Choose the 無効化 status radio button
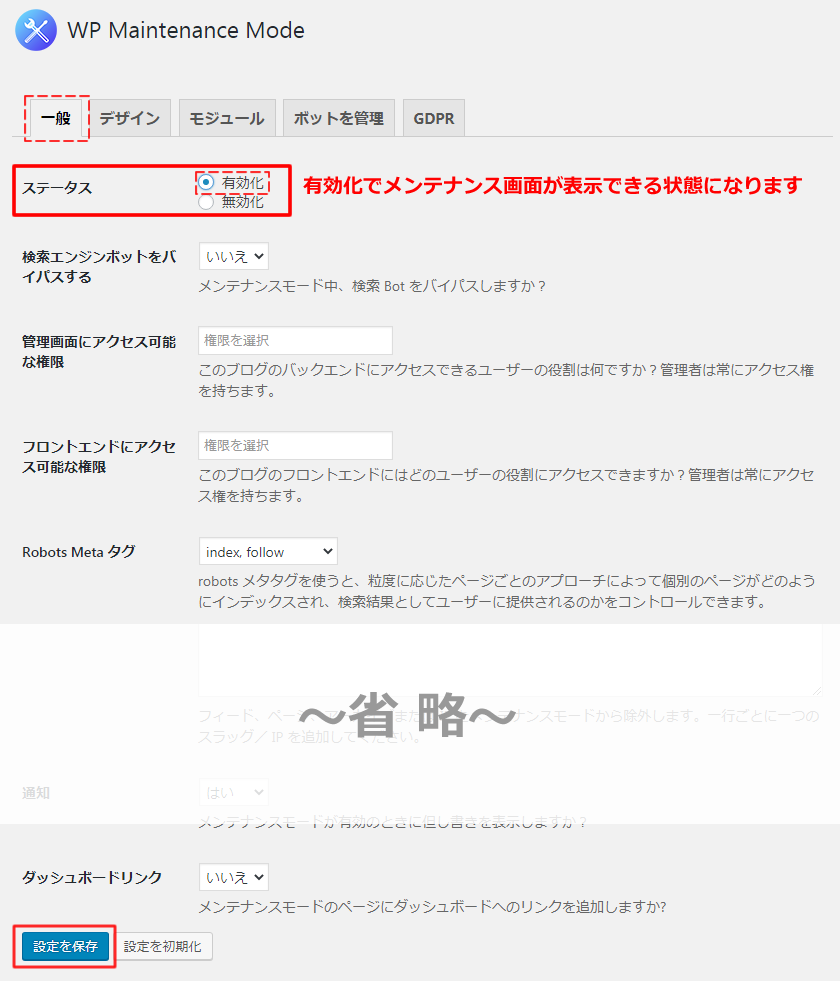This screenshot has width=840, height=981. [x=206, y=202]
